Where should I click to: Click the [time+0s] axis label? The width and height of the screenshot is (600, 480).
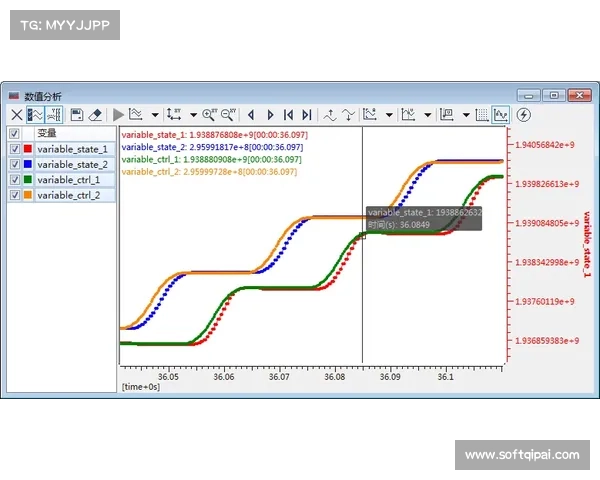tap(141, 387)
